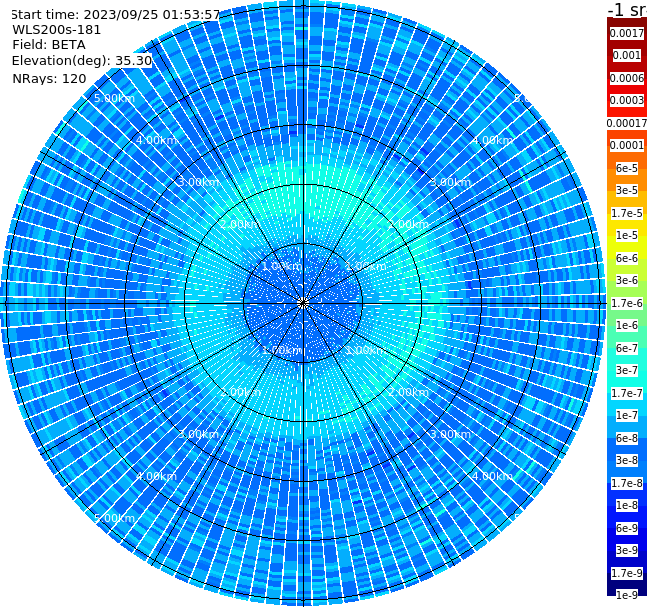Select the 1.7e-6 colorbar label
Image resolution: width=647 pixels, height=607 pixels.
coord(626,303)
